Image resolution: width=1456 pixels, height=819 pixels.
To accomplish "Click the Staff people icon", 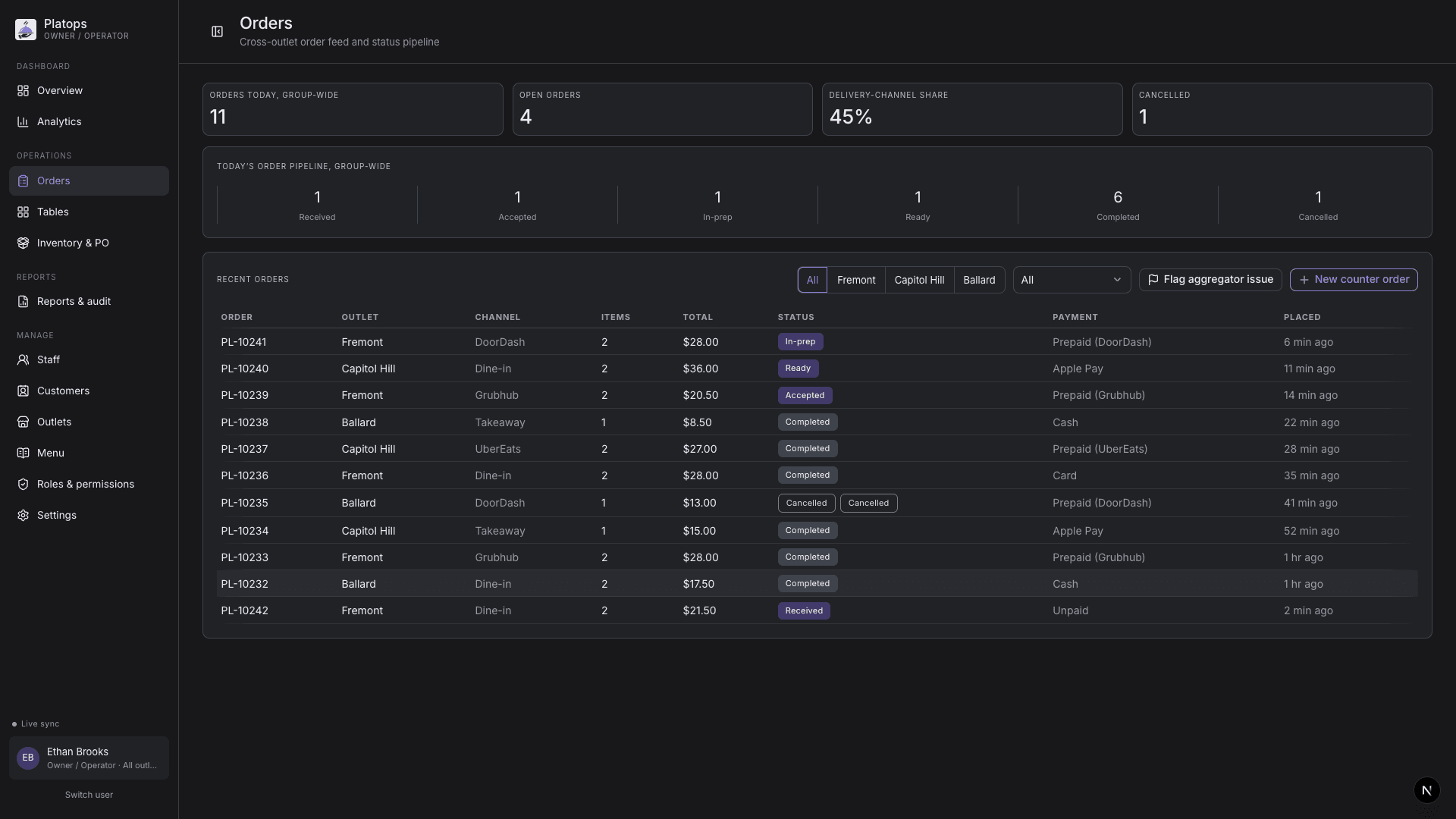I will 23,360.
